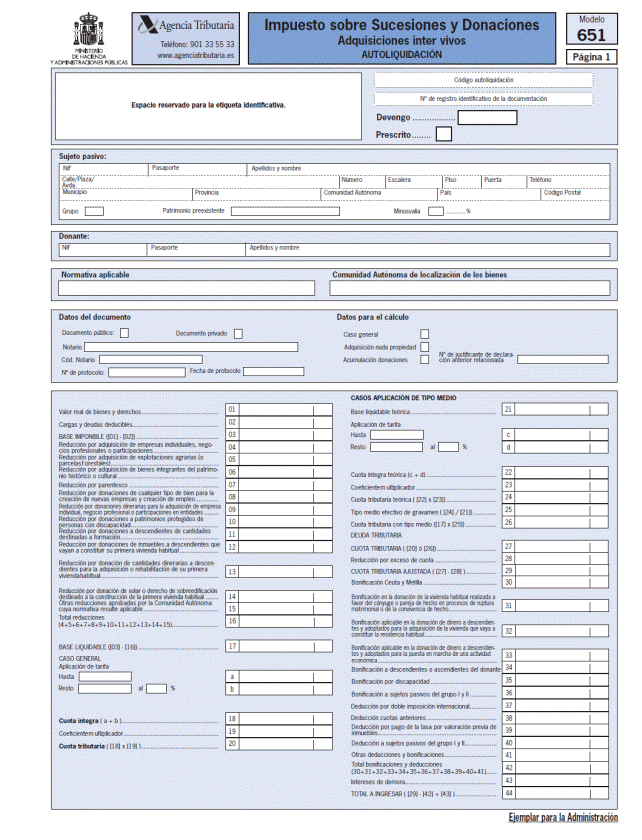The width and height of the screenshot is (642, 840).
Task: Click box b of Aplicación de tarifa
Action: coord(286,689)
